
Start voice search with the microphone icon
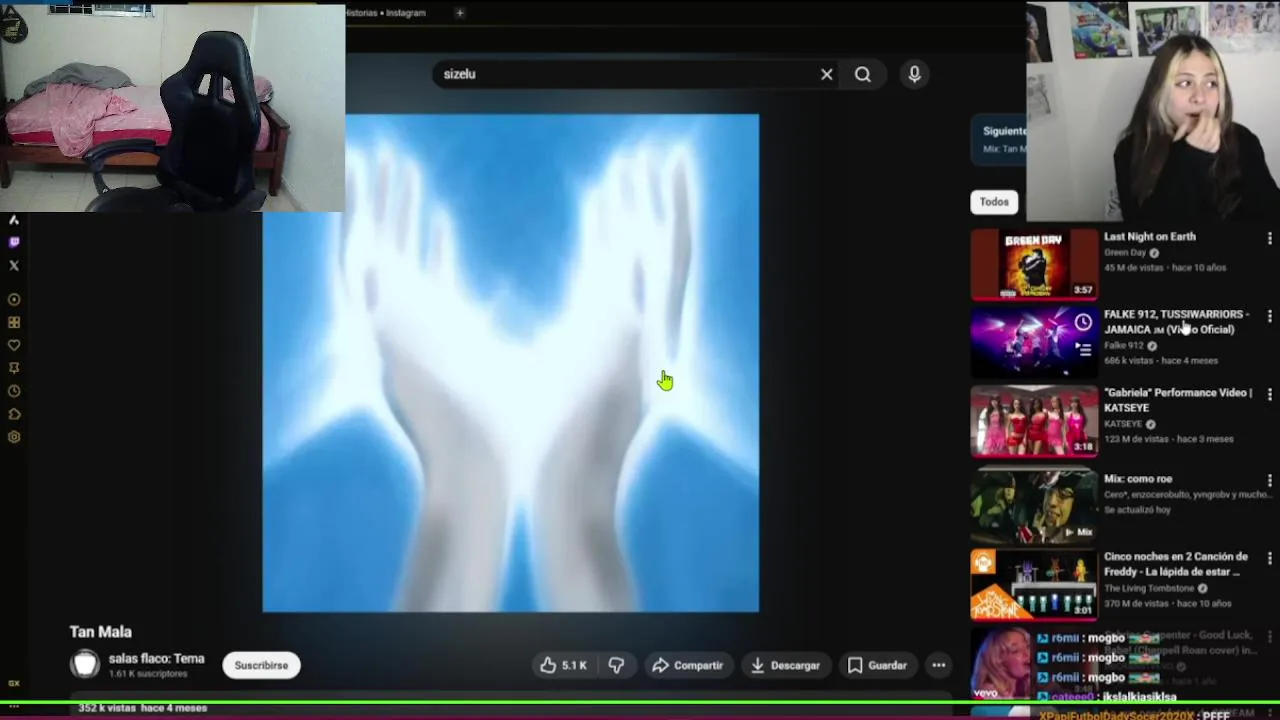[914, 74]
